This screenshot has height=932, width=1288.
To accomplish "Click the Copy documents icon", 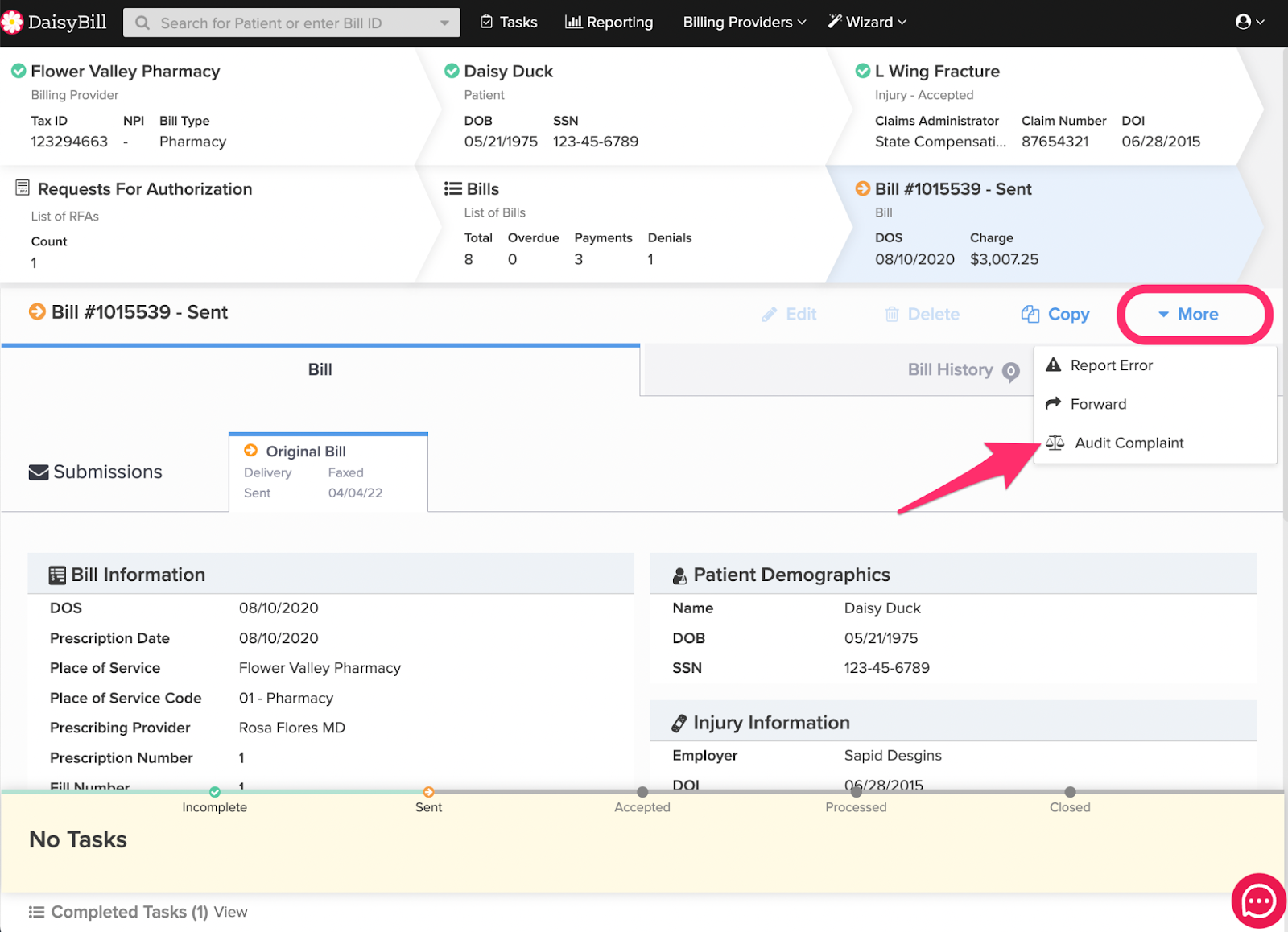I will coord(1030,314).
